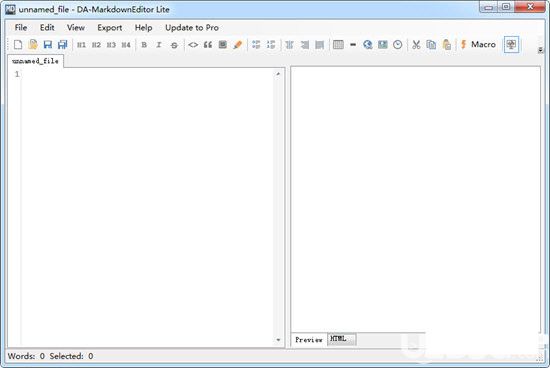This screenshot has height=368, width=550.
Task: Select the unnamed_file document tab
Action: point(35,61)
